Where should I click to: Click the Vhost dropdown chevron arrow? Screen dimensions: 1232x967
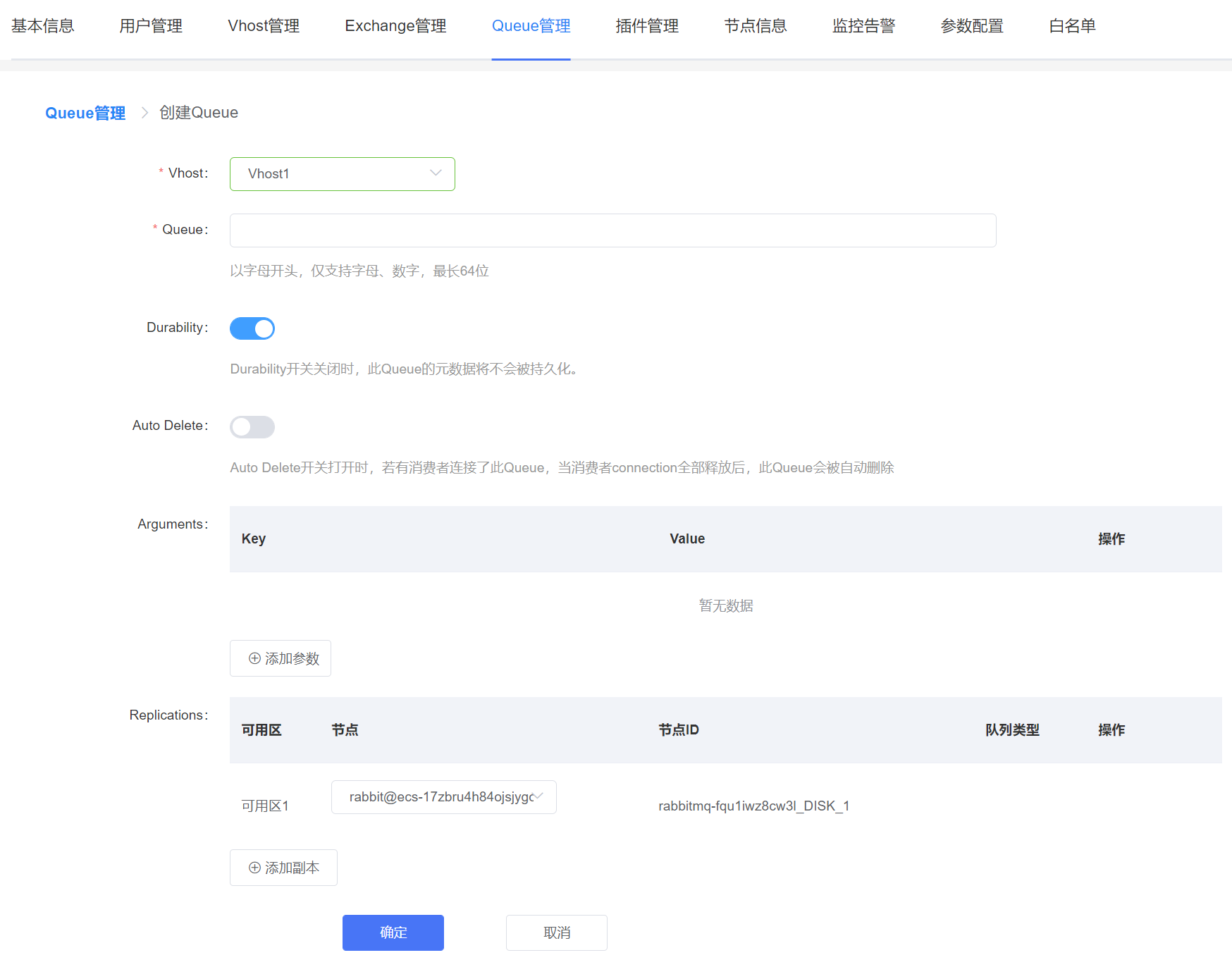(x=436, y=173)
